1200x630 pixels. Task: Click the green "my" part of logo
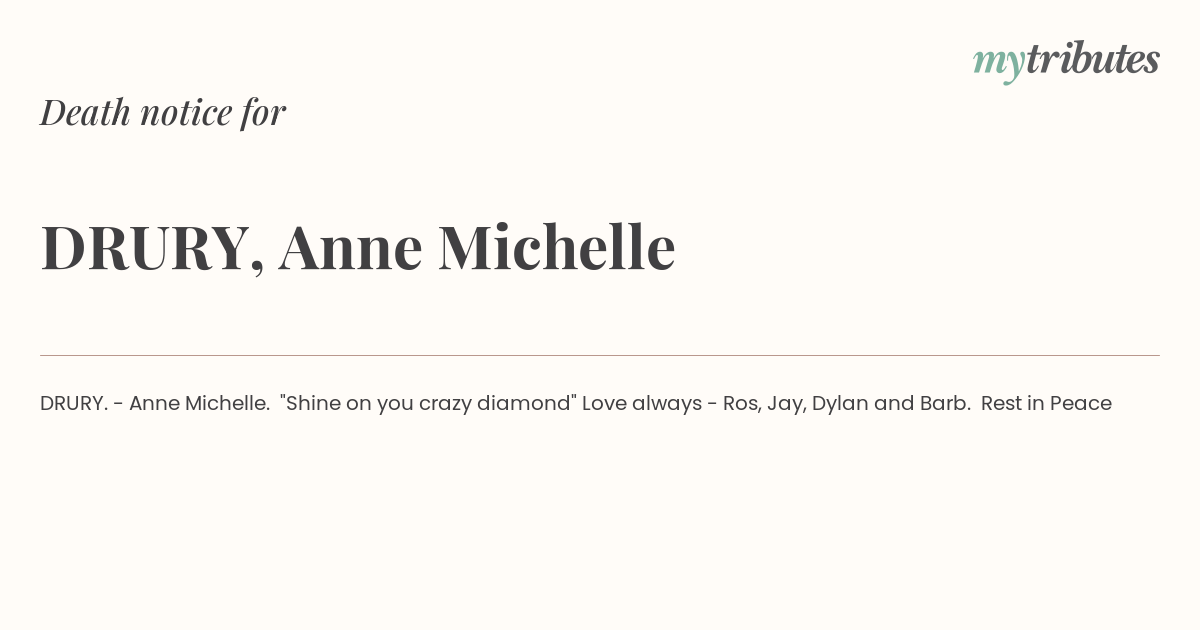coord(998,64)
